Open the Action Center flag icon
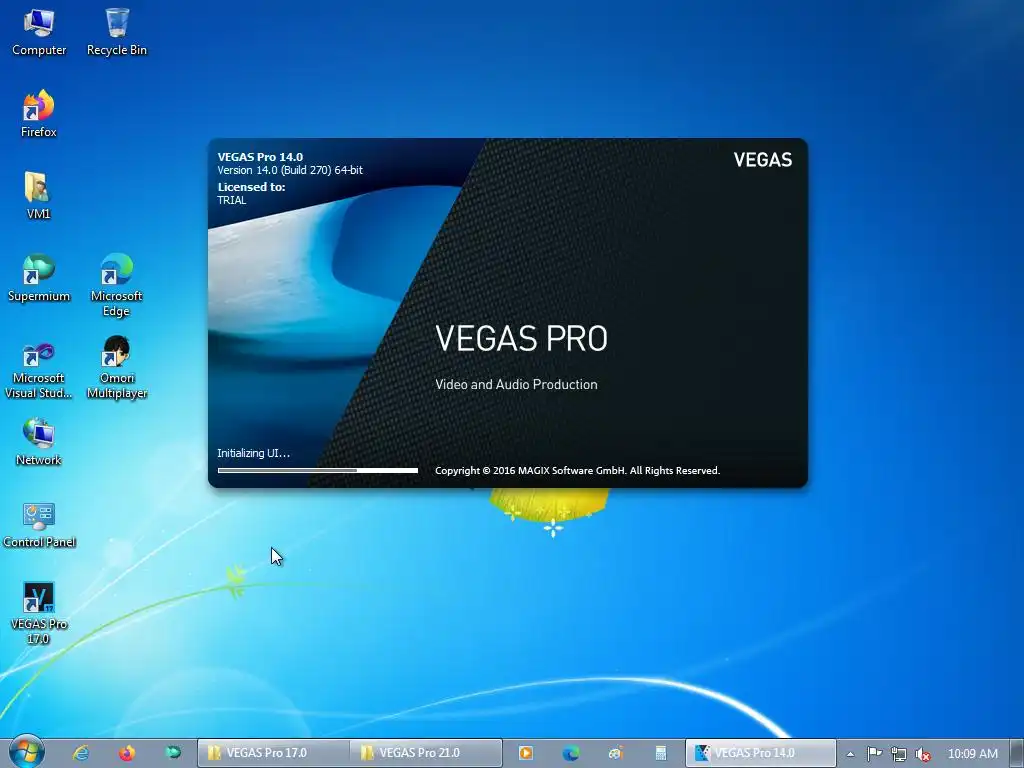 [x=874, y=754]
